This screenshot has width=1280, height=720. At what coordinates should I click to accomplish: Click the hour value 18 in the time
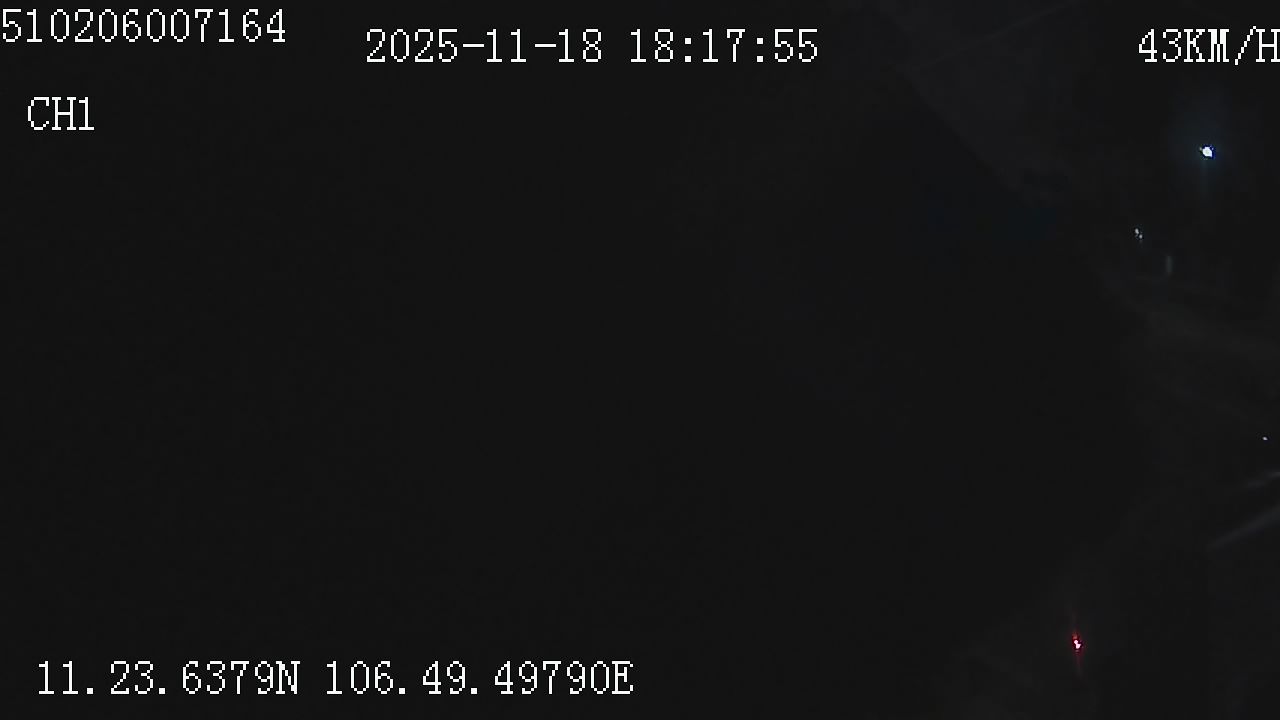point(651,47)
